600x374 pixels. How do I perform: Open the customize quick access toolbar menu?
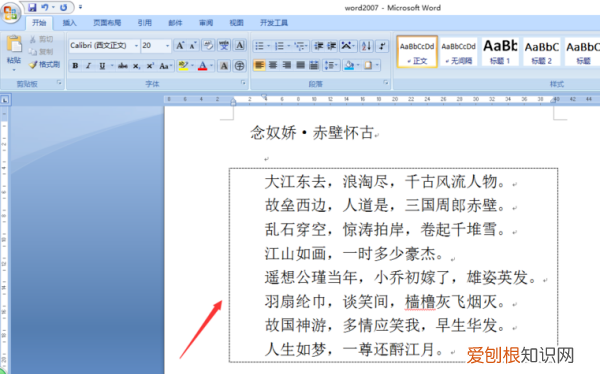[x=80, y=7]
